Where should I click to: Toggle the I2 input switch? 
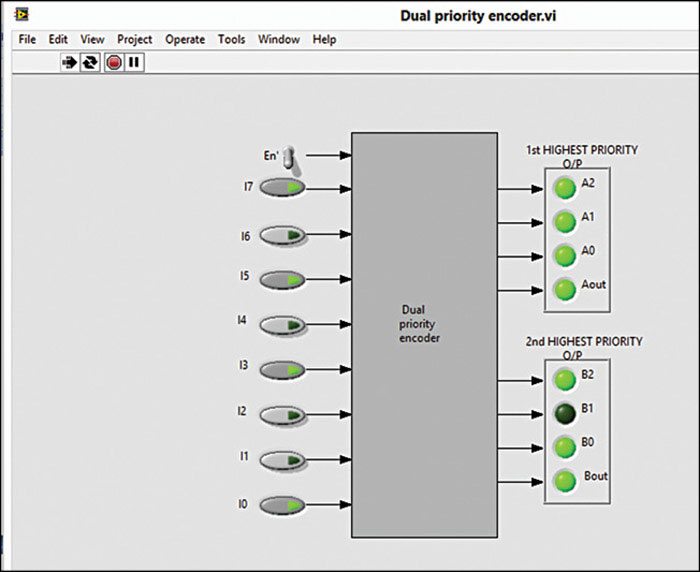(283, 414)
